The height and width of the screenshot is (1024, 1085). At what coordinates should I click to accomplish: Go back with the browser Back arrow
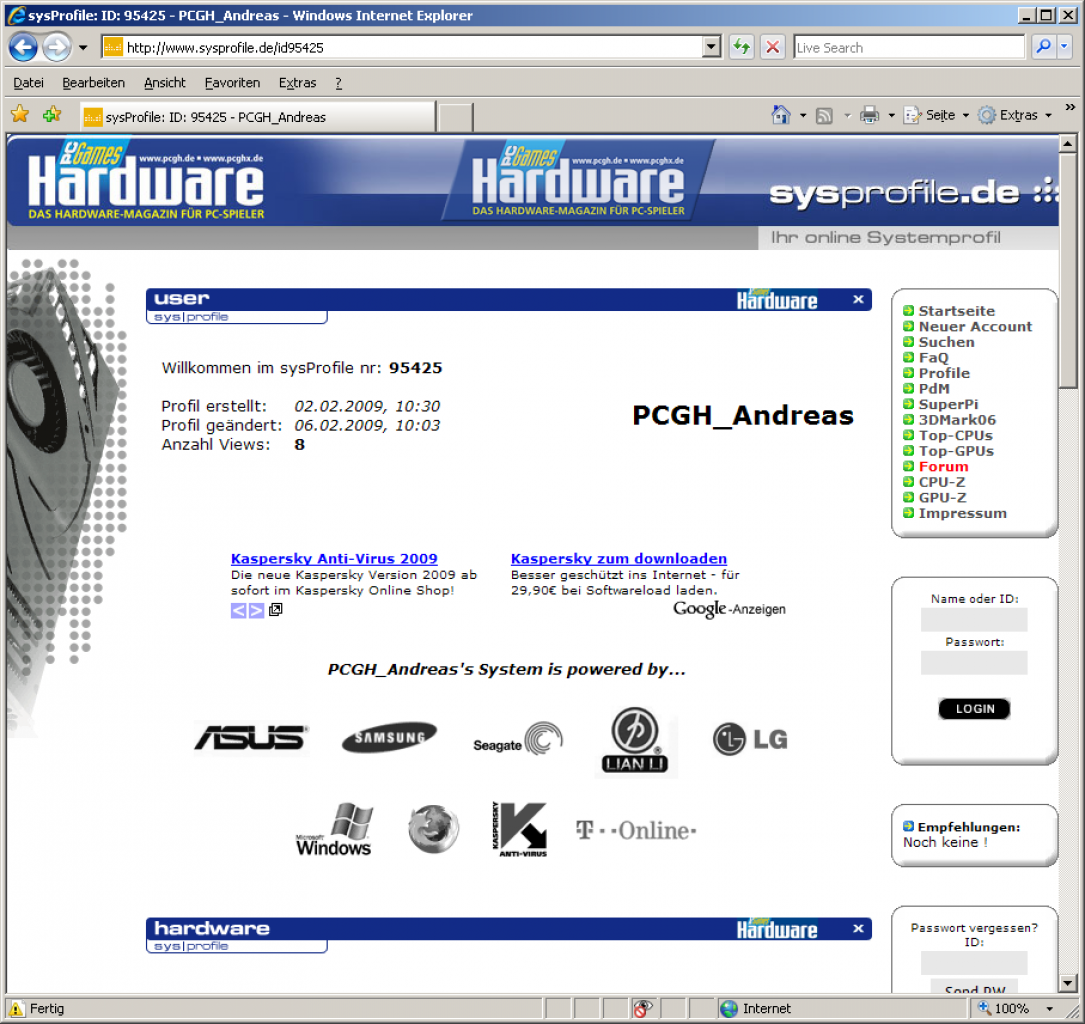pyautogui.click(x=24, y=47)
